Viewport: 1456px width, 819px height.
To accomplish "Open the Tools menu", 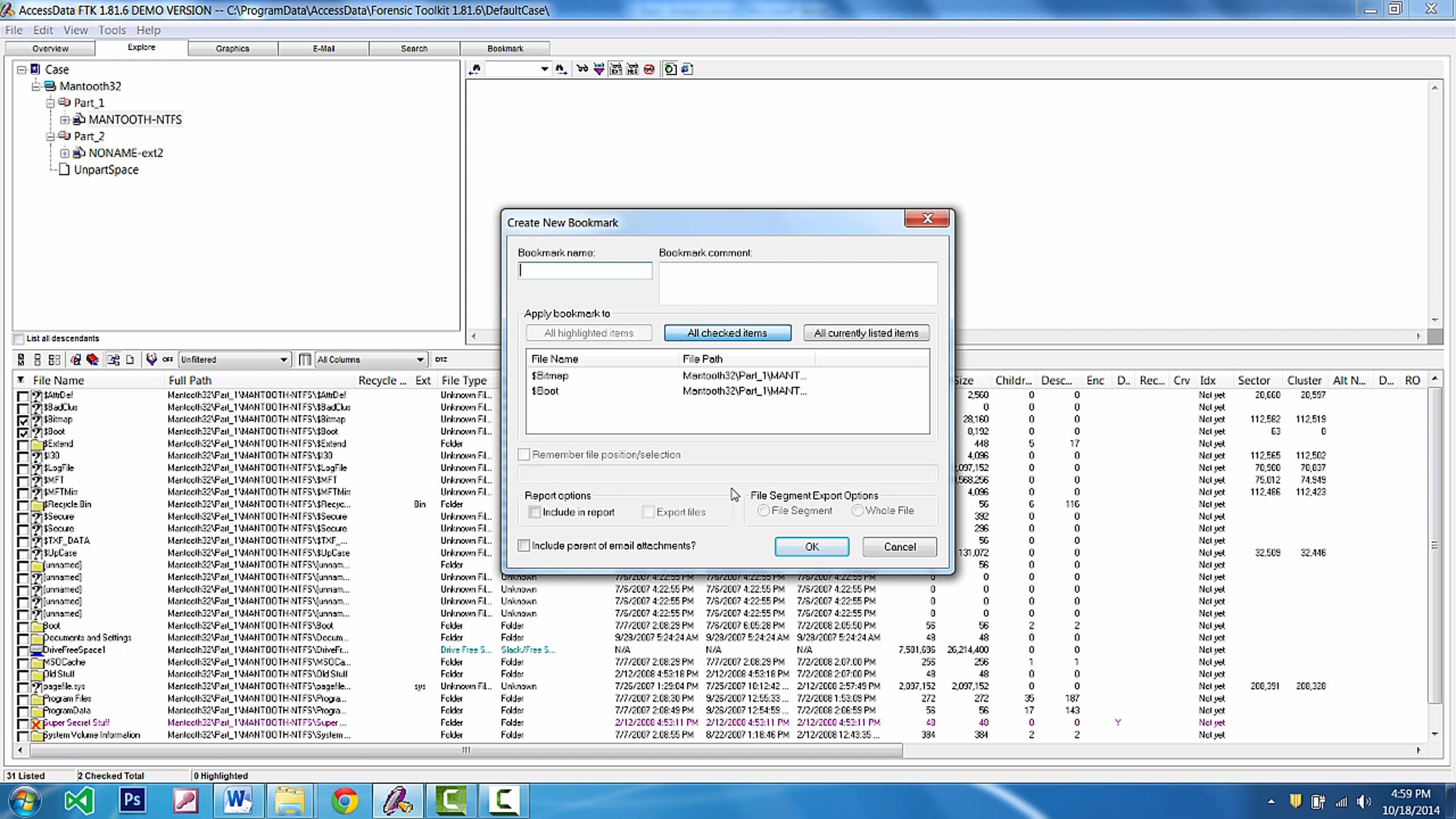I will (112, 30).
